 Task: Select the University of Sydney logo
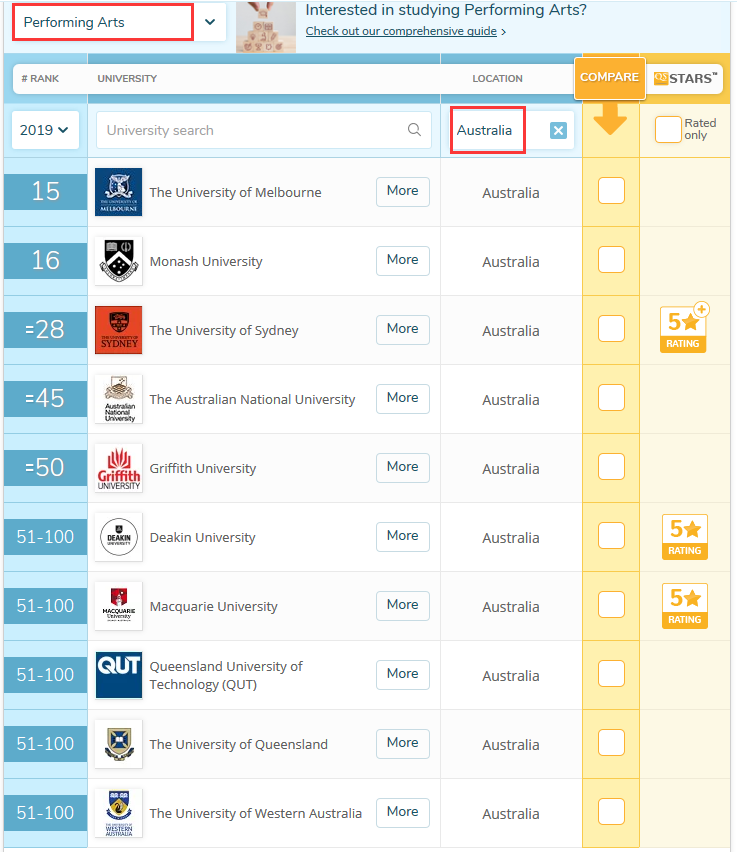pos(118,330)
